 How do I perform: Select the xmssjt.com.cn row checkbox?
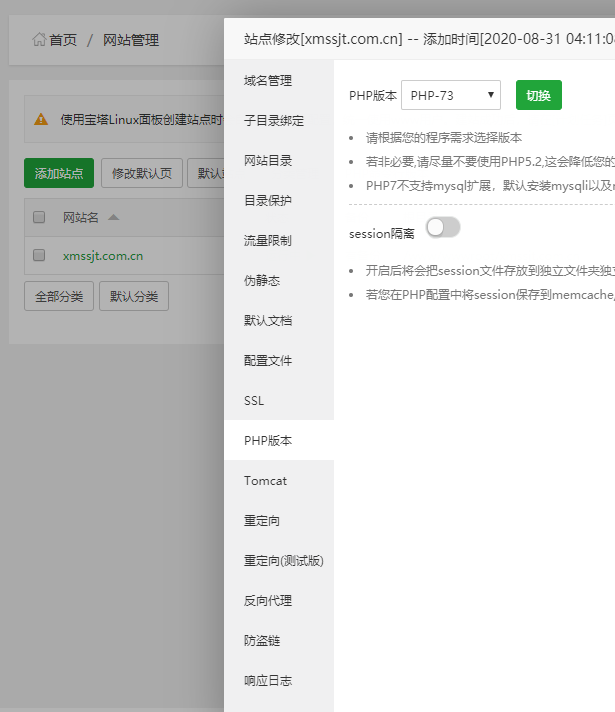click(39, 255)
